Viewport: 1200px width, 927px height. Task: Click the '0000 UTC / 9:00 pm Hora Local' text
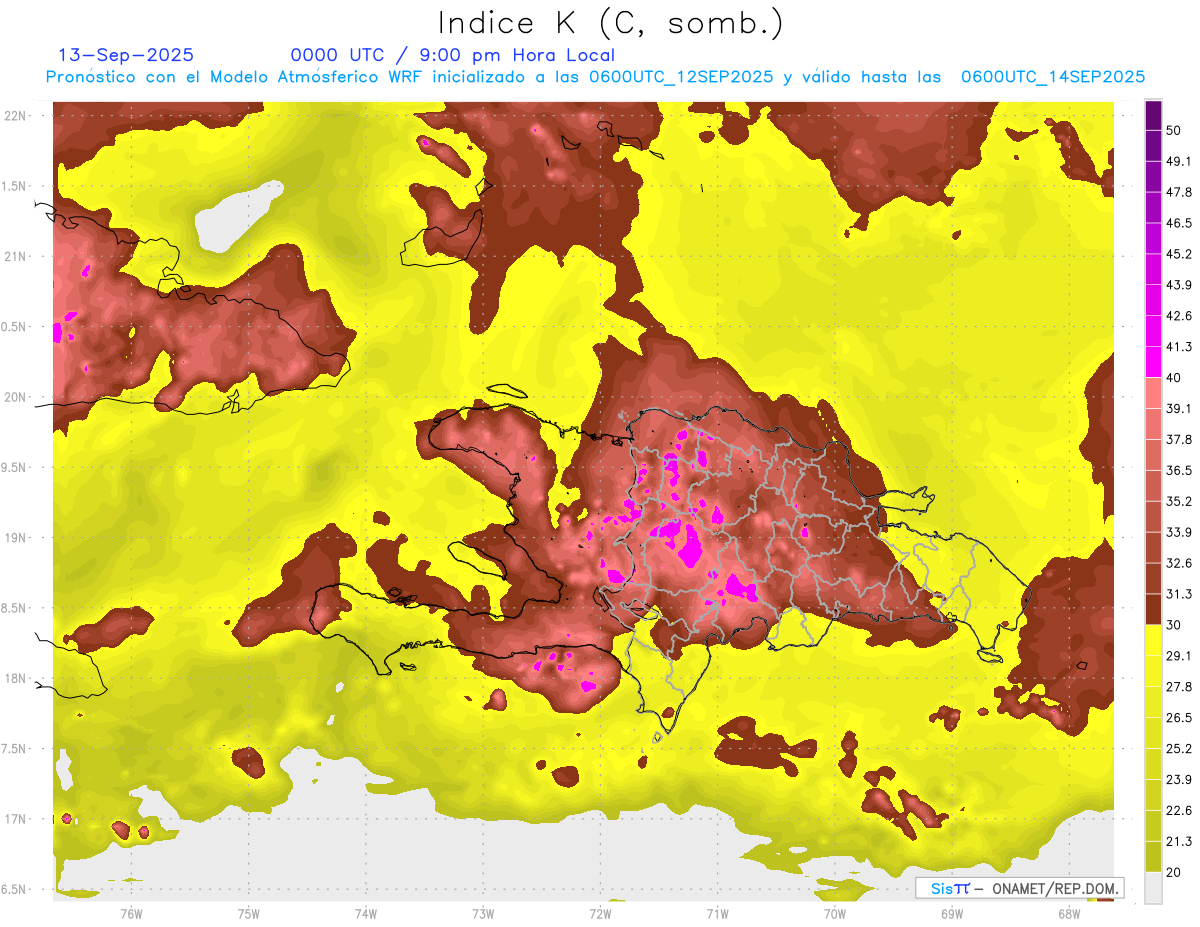(x=452, y=55)
